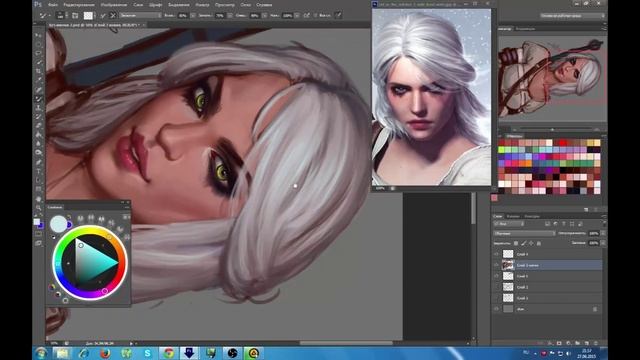640x360 pixels.
Task: Switch to the Каналы tab
Action: pyautogui.click(x=513, y=216)
